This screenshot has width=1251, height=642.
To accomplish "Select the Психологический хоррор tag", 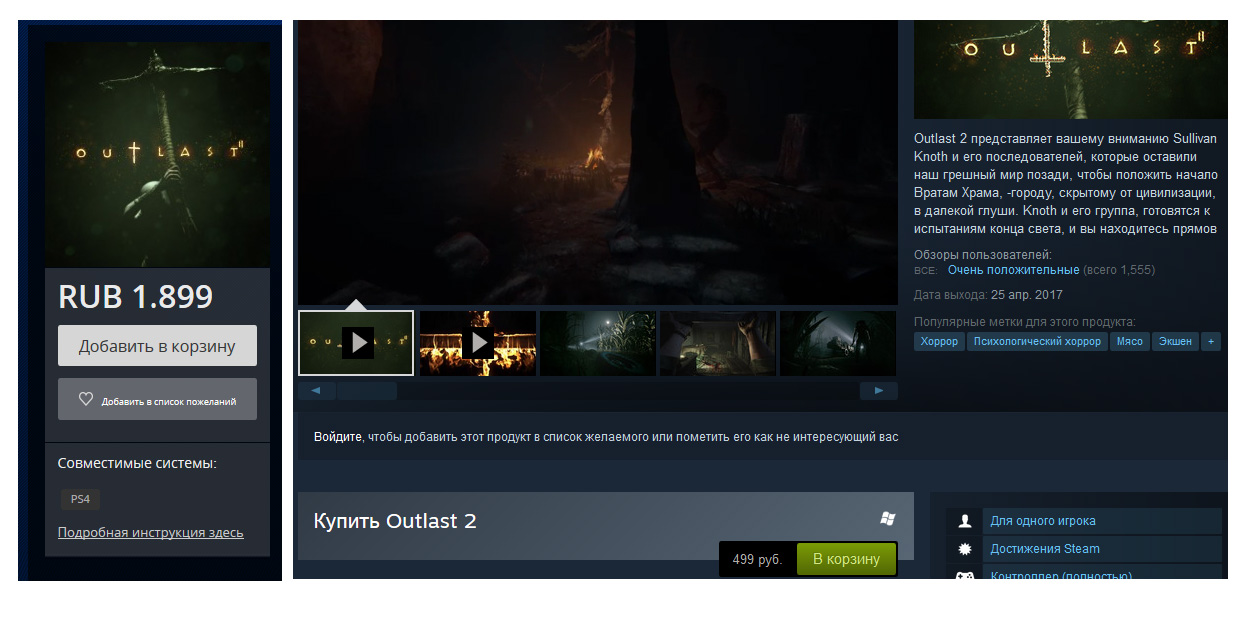I will (1037, 342).
